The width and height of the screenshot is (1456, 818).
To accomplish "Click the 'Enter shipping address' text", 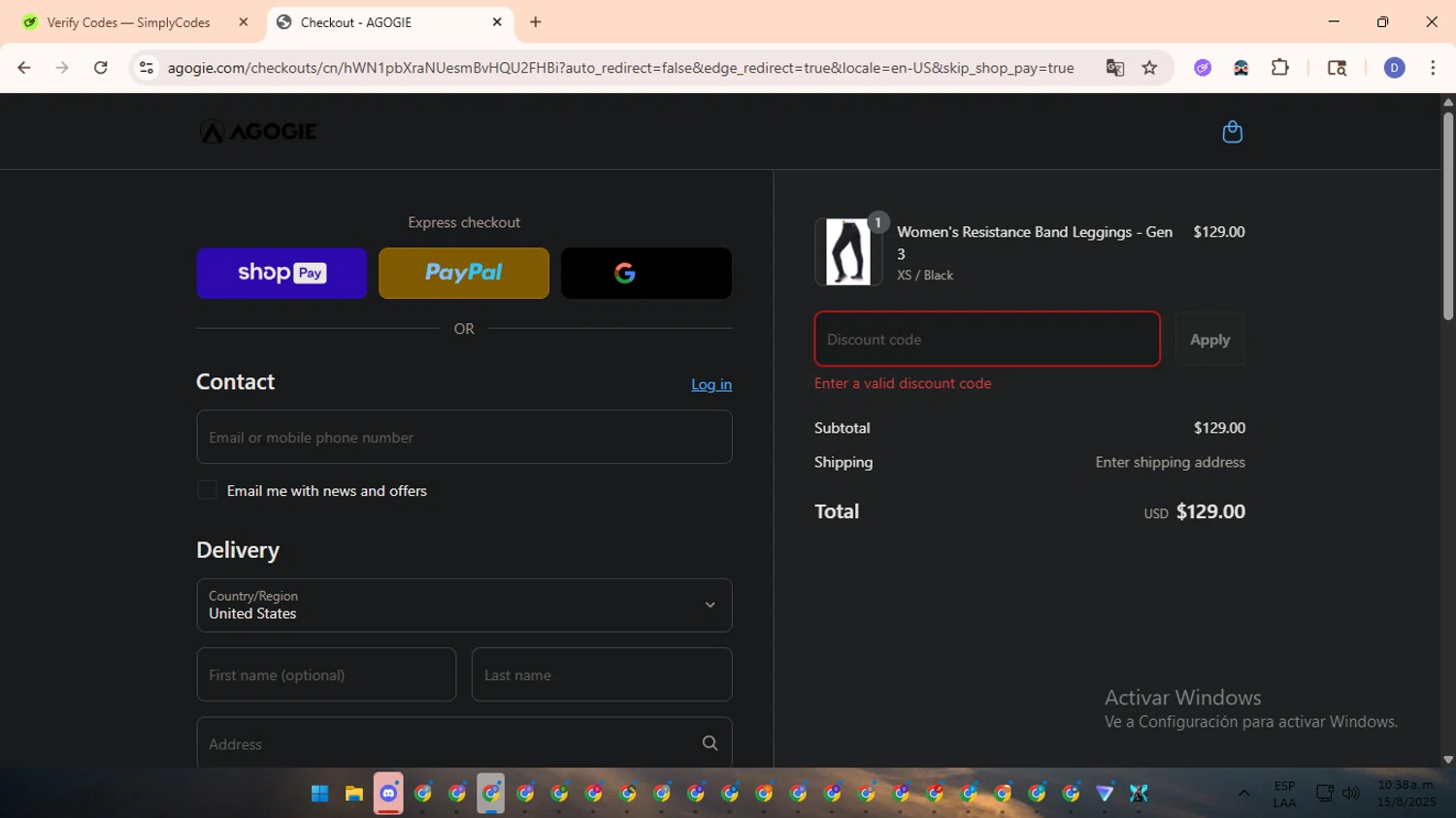I will point(1171,462).
